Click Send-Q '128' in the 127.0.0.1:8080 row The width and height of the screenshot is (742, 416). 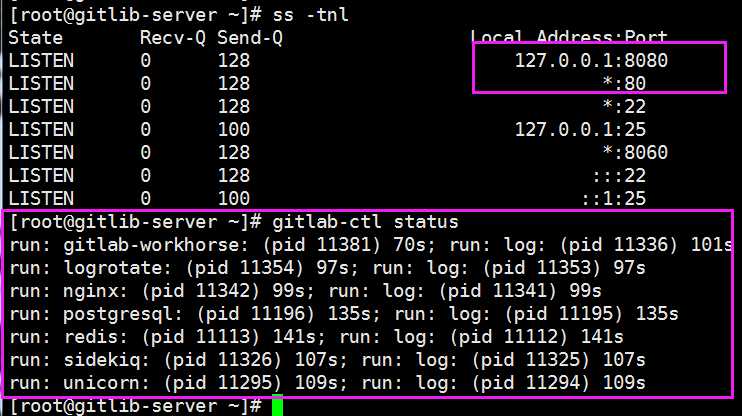tap(234, 61)
